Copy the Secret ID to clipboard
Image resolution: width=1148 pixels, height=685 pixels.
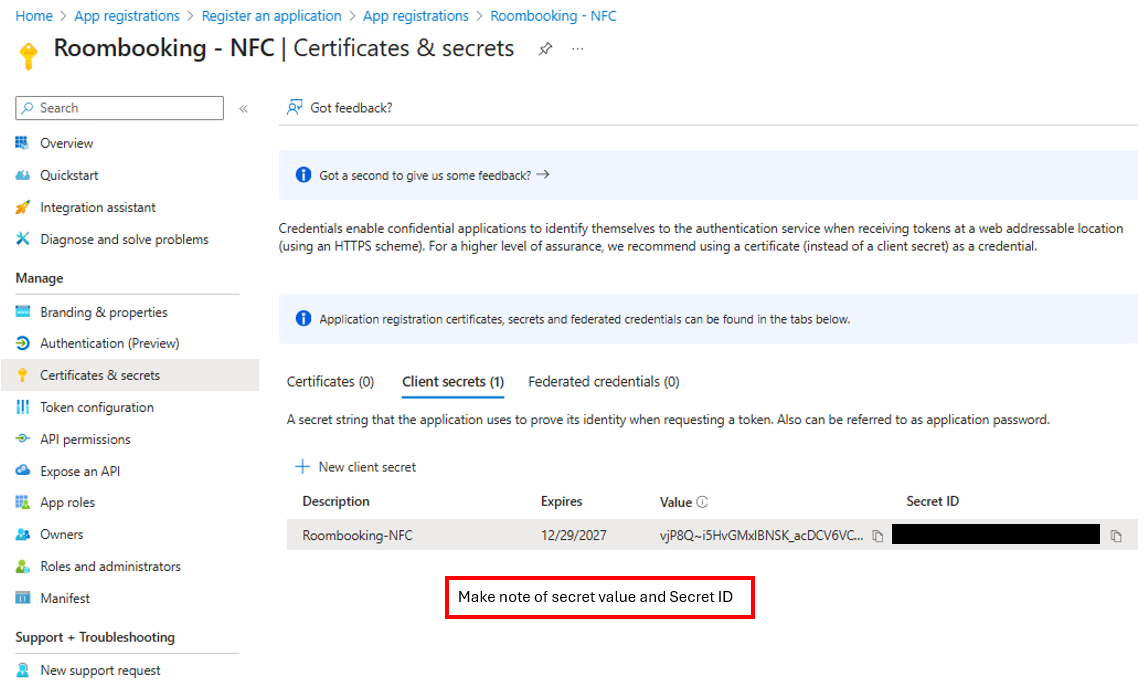click(x=1116, y=536)
